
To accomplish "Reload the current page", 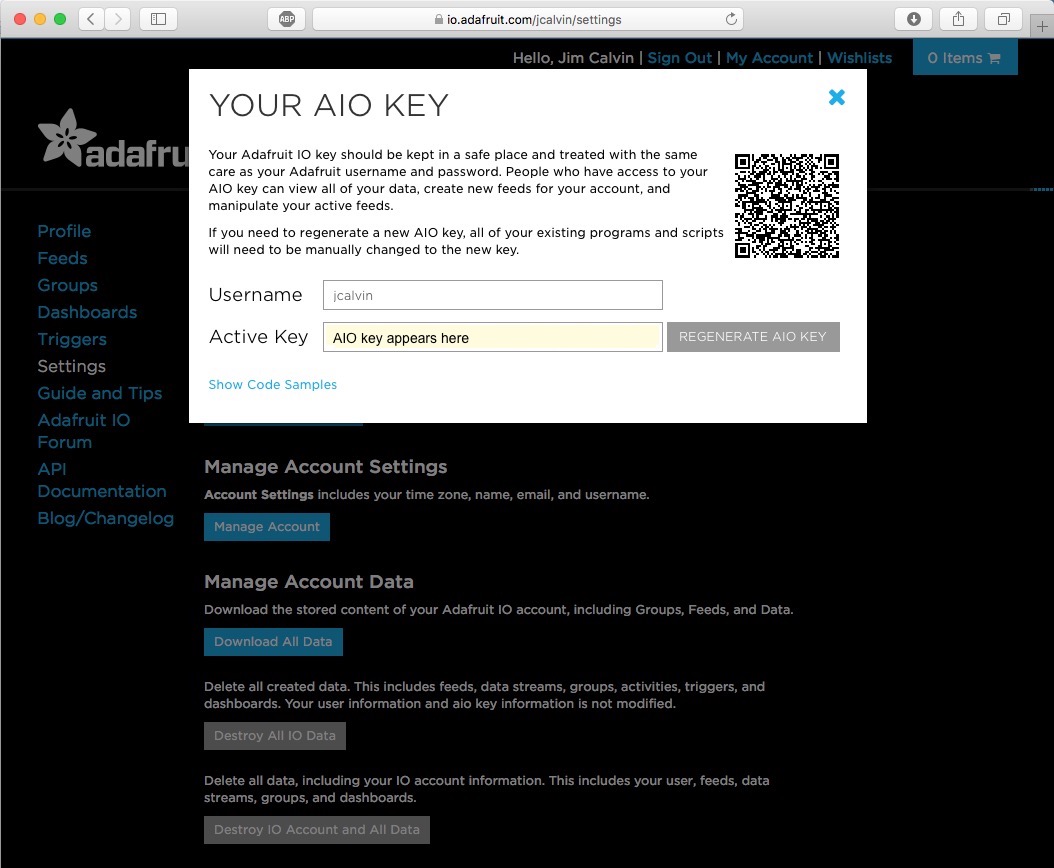I will (x=731, y=19).
